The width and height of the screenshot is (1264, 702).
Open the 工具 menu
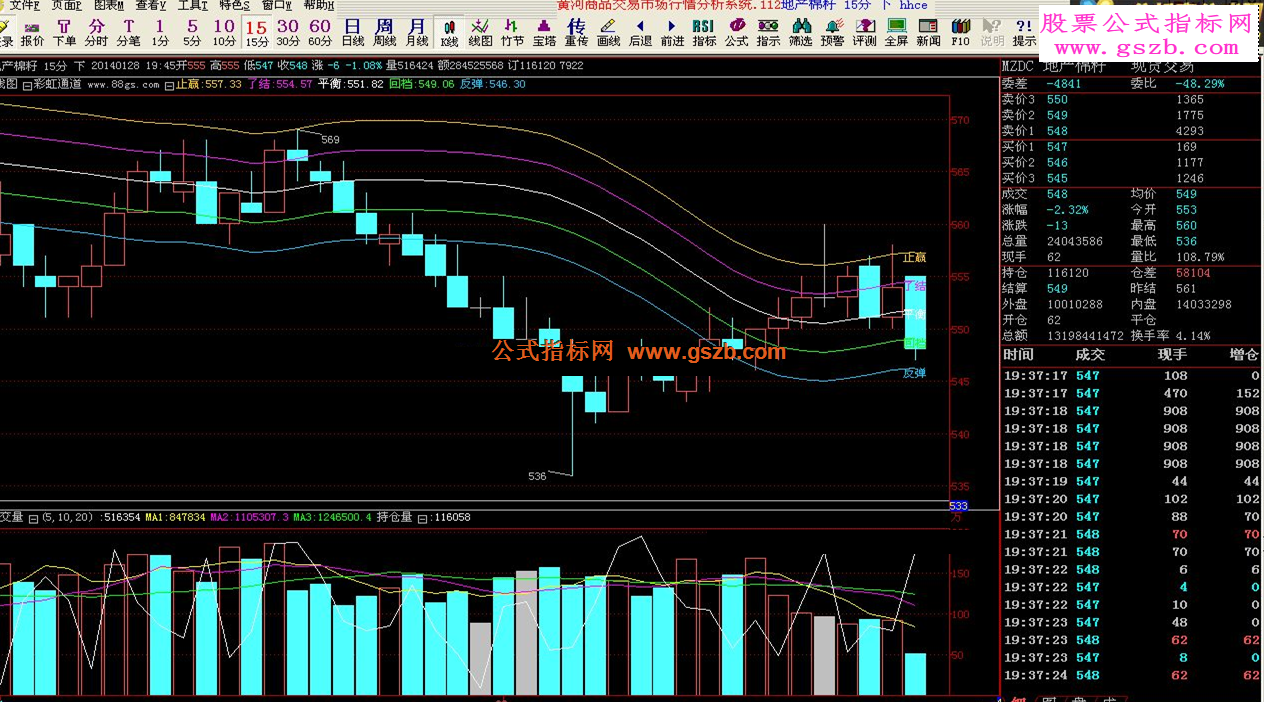click(192, 6)
